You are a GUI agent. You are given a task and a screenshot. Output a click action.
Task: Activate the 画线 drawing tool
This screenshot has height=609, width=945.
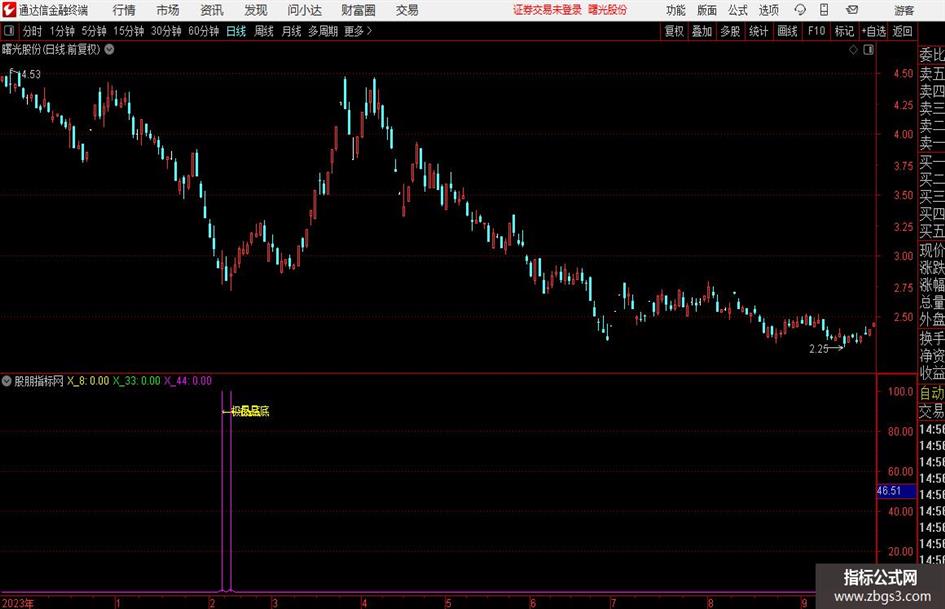pos(788,31)
